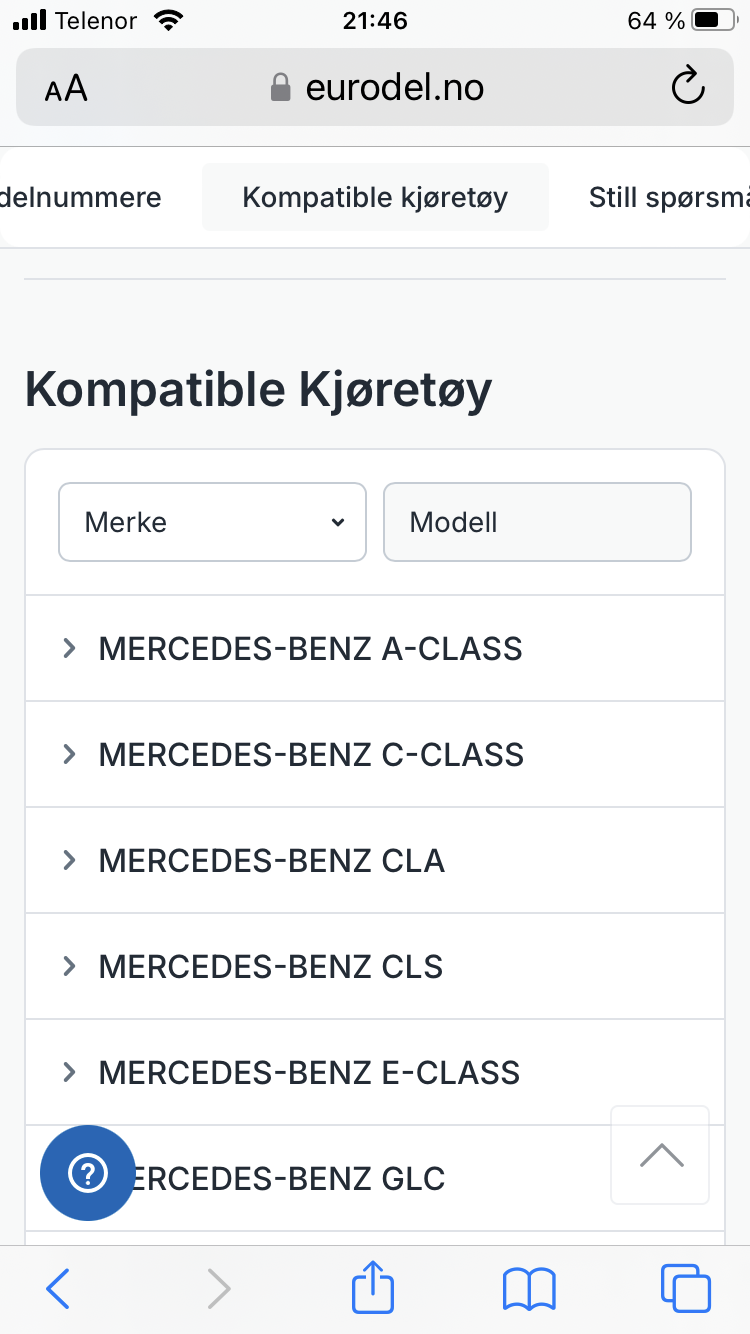The height and width of the screenshot is (1334, 750).
Task: Expand the MERCEDES-BENZ GLC row
Action: point(300,1179)
